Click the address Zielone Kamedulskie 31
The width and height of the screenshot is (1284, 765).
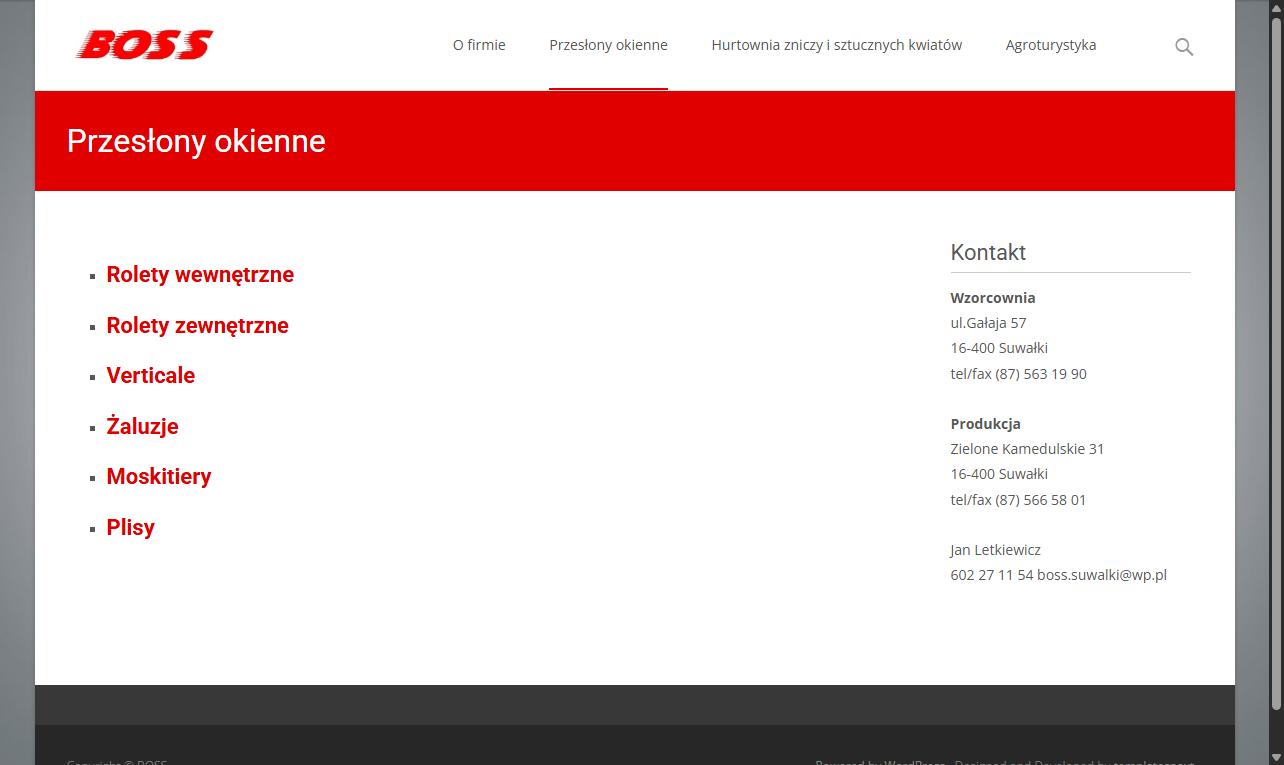[1027, 449]
